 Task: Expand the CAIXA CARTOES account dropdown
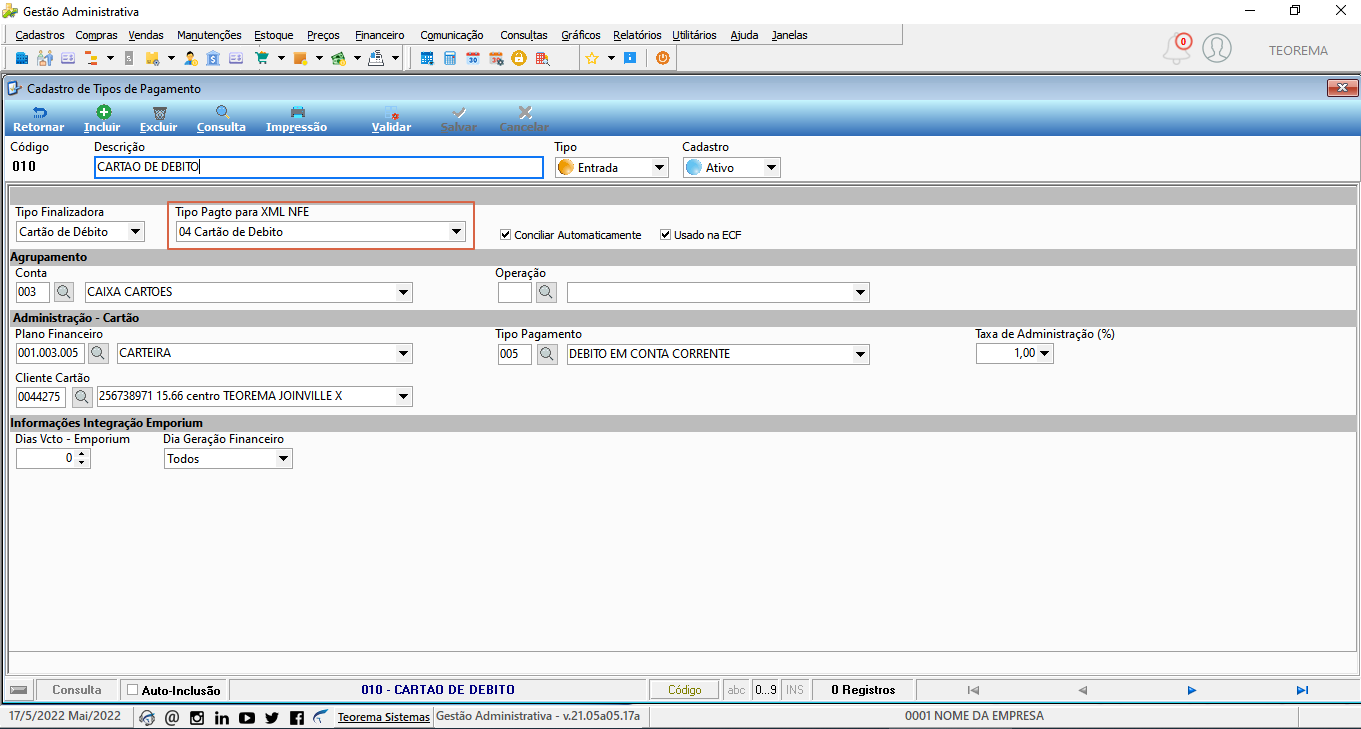coord(404,293)
